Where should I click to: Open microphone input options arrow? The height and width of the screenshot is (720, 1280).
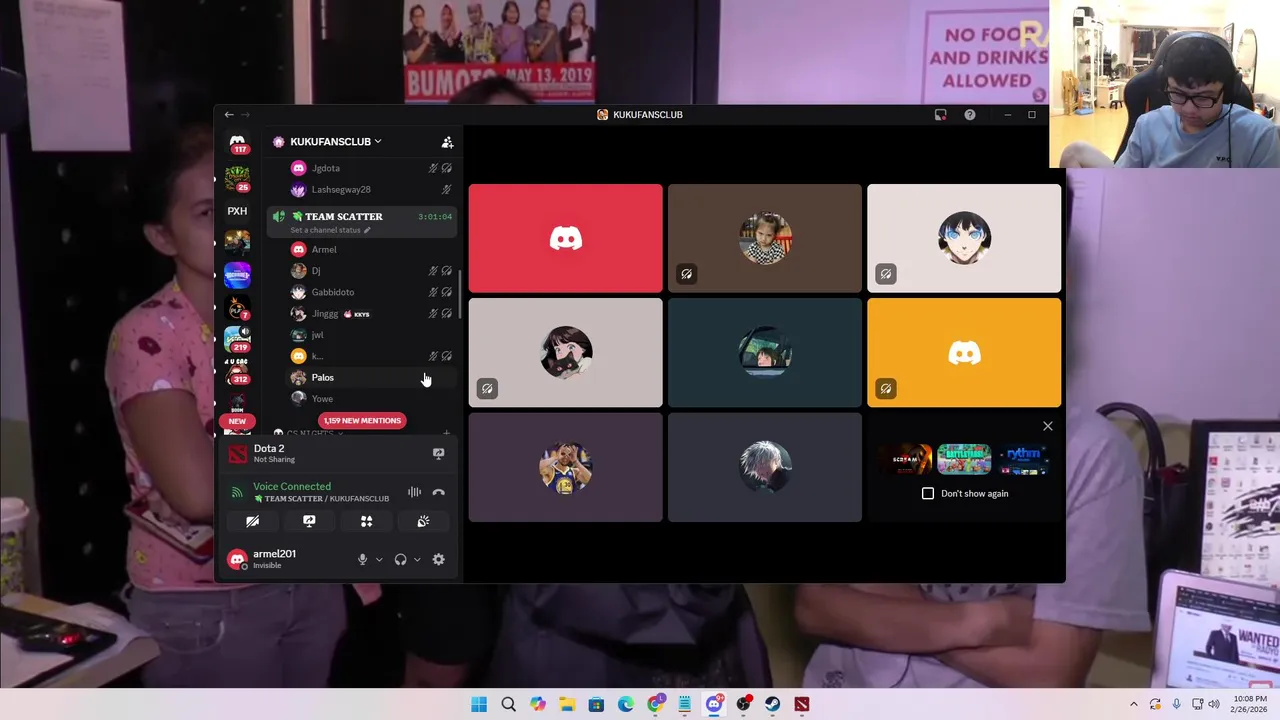(x=379, y=559)
